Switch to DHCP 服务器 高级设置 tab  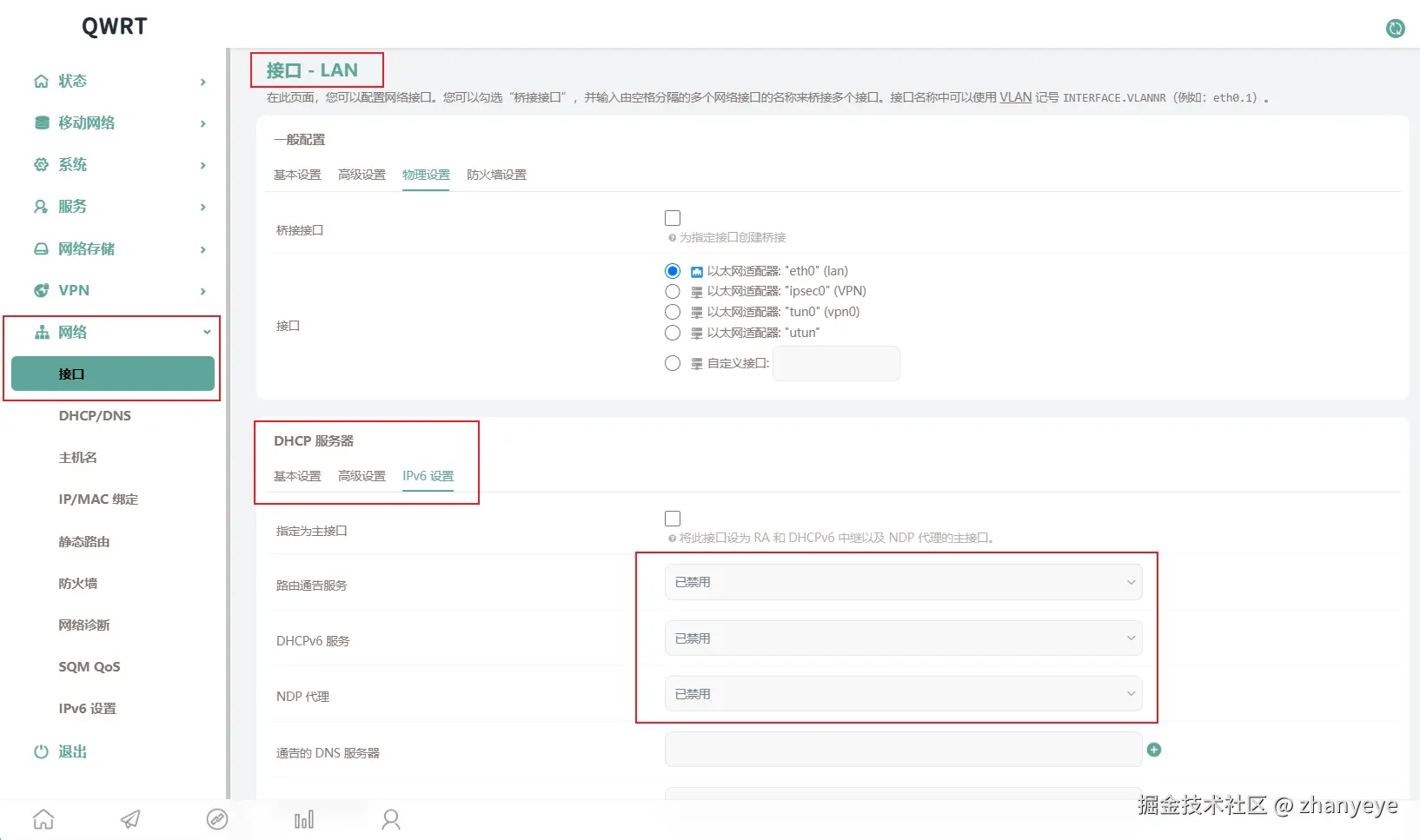[x=362, y=476]
